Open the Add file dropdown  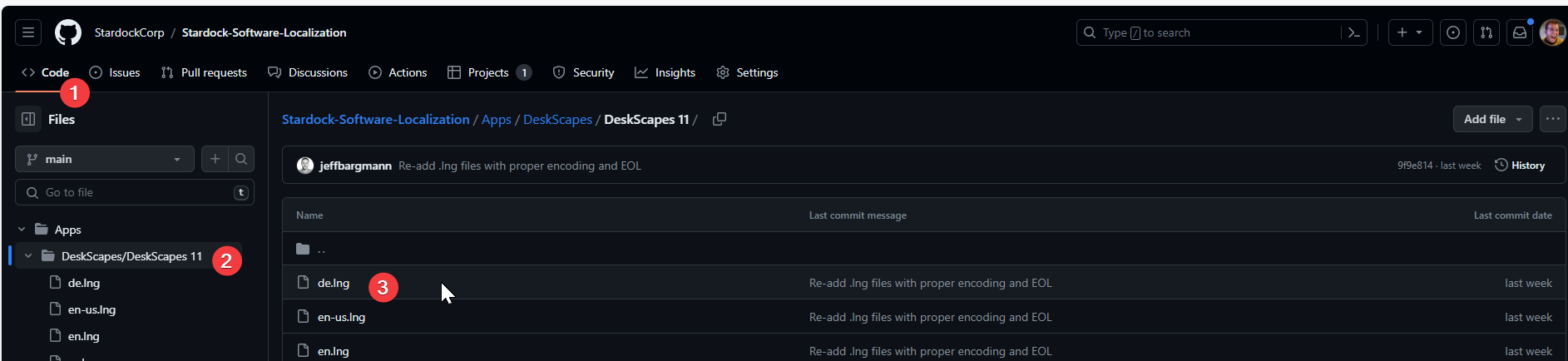tap(1493, 119)
